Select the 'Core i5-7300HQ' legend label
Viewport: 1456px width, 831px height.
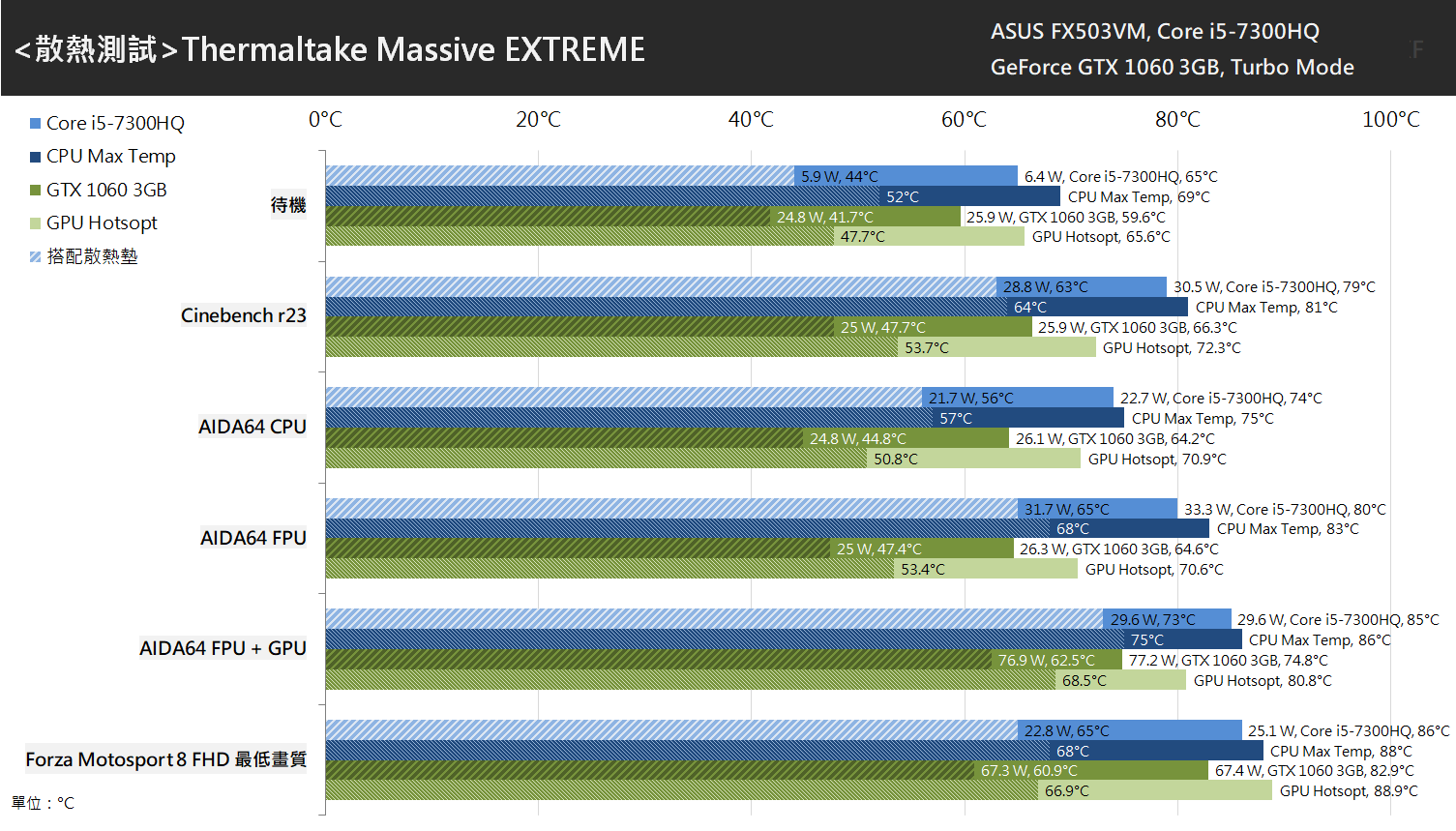pyautogui.click(x=115, y=123)
